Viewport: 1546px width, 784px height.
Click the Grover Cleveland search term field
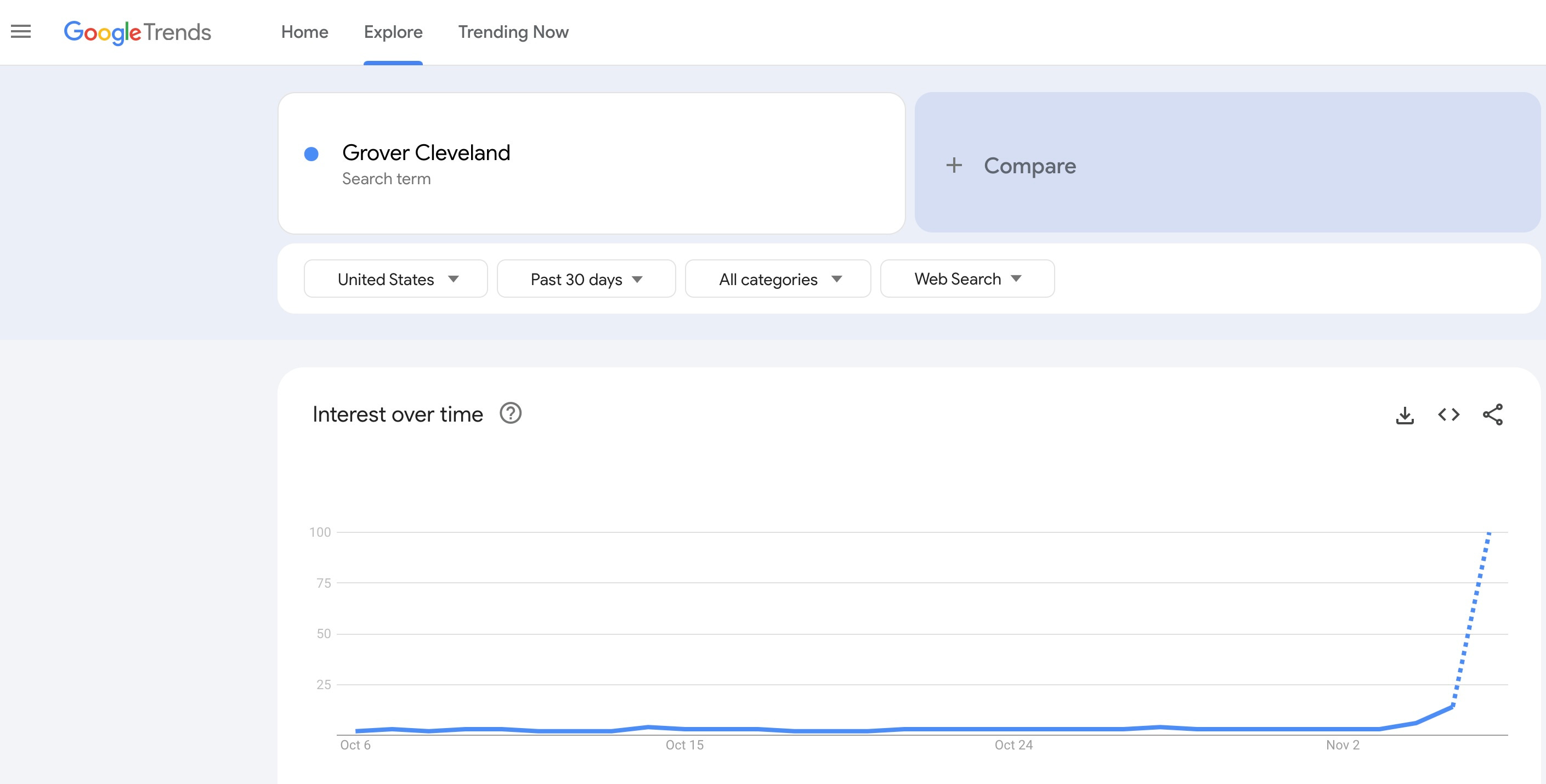(591, 163)
